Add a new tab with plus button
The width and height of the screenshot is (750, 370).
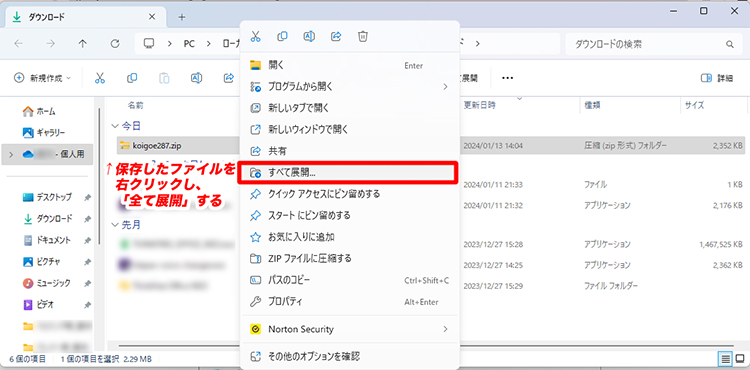tap(182, 17)
